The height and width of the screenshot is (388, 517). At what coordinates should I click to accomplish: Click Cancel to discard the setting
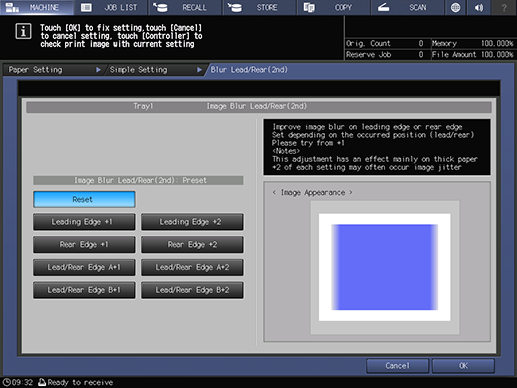(397, 366)
